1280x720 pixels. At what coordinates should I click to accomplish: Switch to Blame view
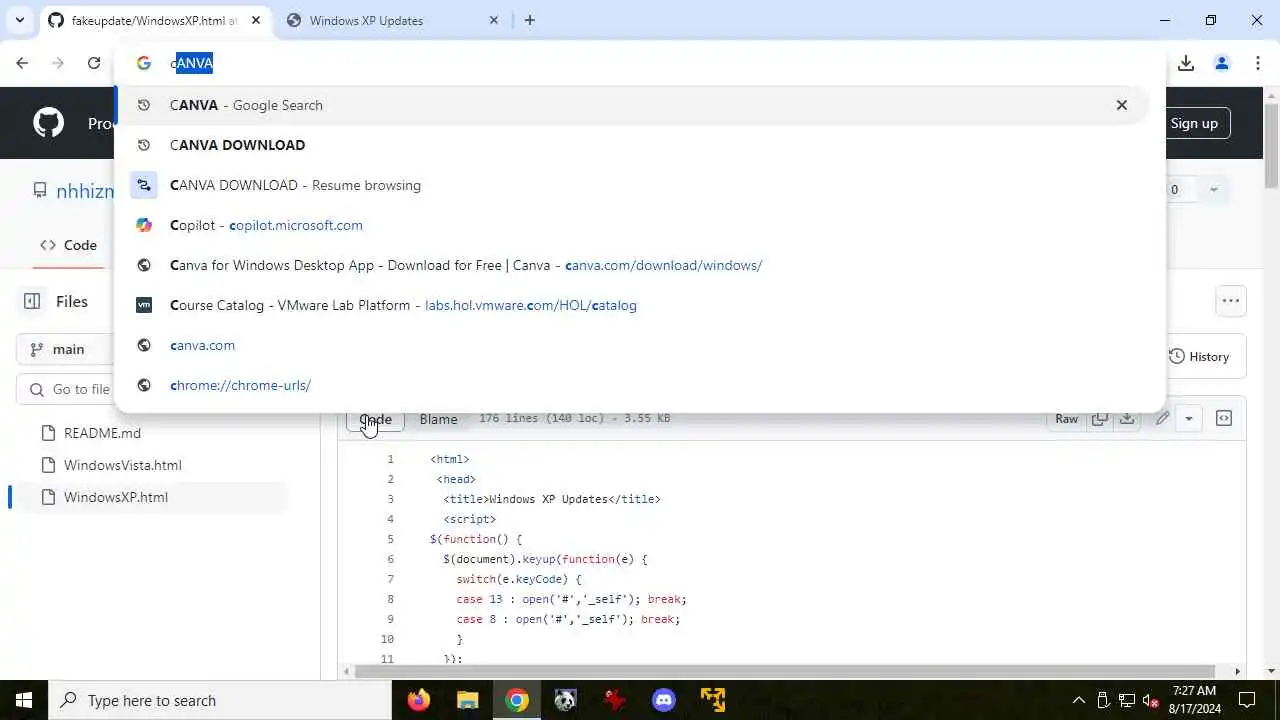[438, 419]
